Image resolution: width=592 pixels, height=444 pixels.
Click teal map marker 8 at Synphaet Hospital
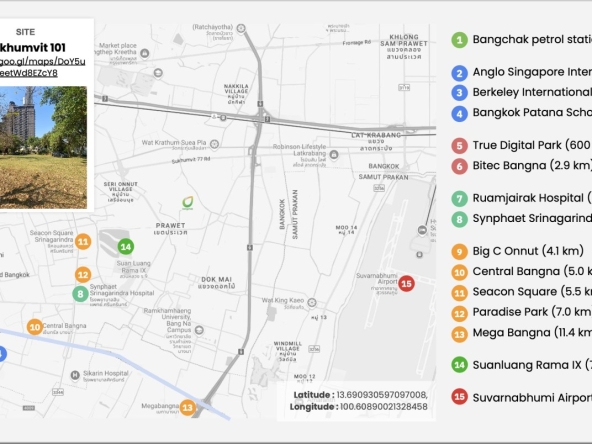tap(80, 294)
